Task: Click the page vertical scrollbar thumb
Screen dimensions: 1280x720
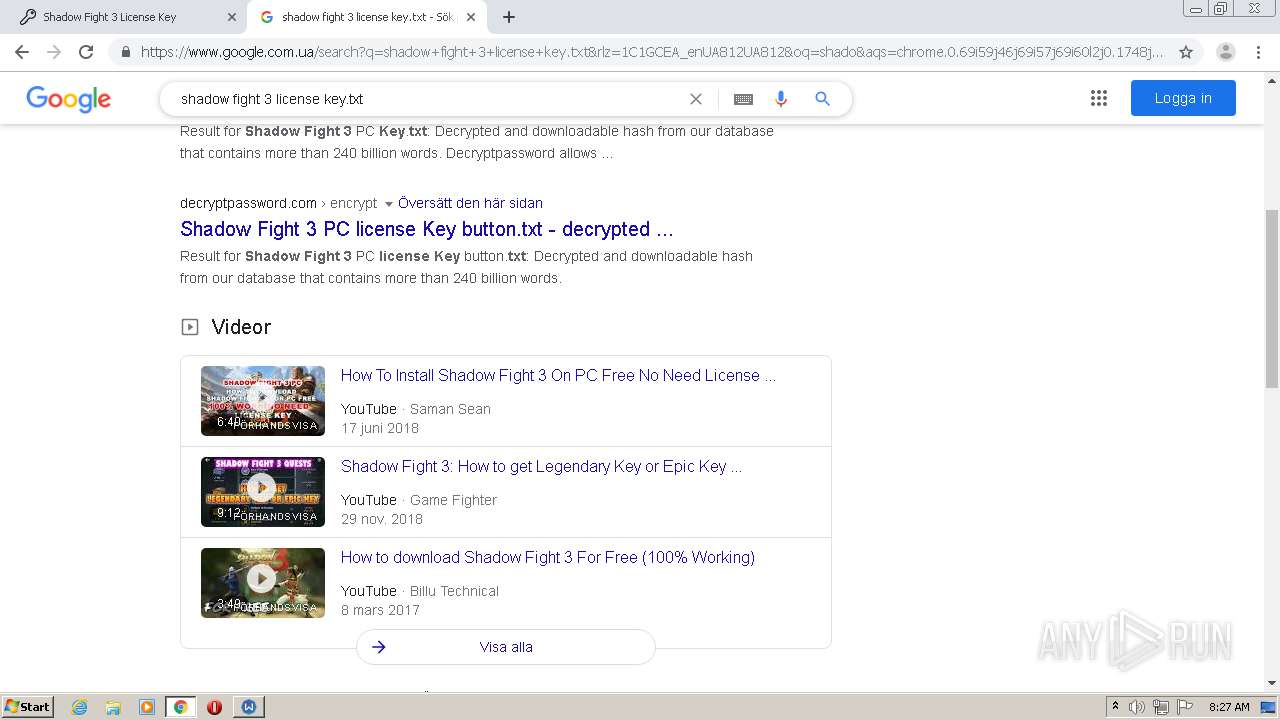Action: (x=1272, y=299)
